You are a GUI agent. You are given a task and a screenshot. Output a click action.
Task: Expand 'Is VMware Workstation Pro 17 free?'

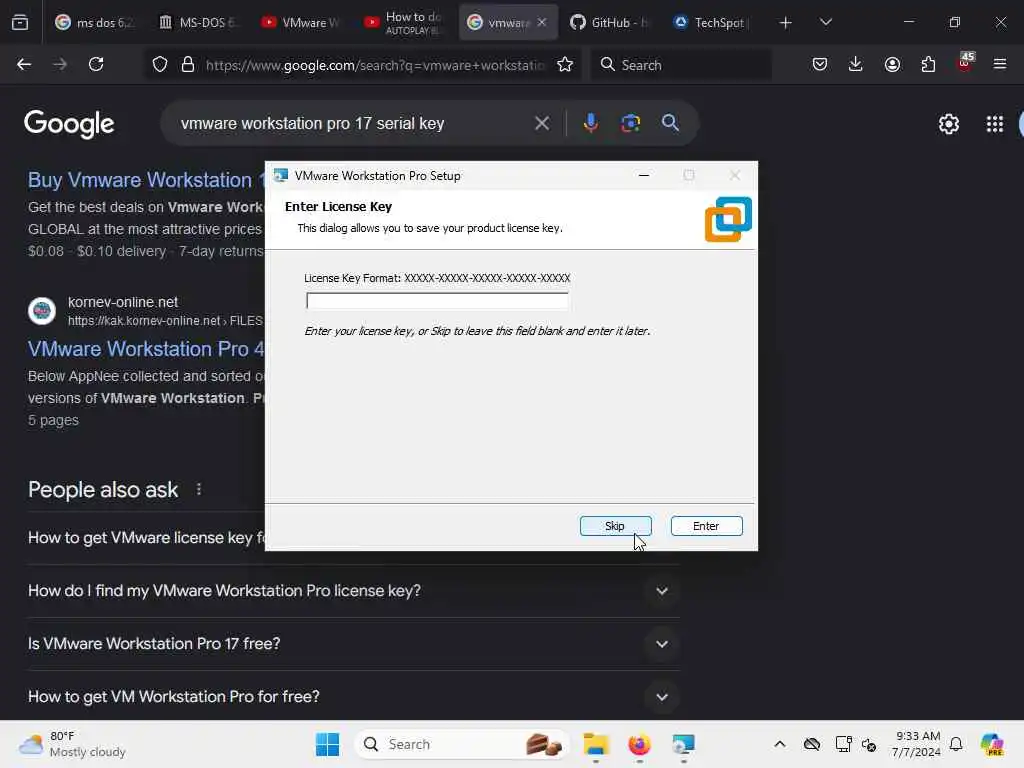[x=353, y=644]
